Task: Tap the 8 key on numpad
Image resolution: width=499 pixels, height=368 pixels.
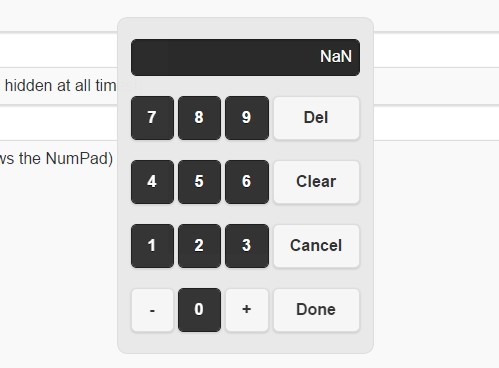Action: pyautogui.click(x=199, y=118)
